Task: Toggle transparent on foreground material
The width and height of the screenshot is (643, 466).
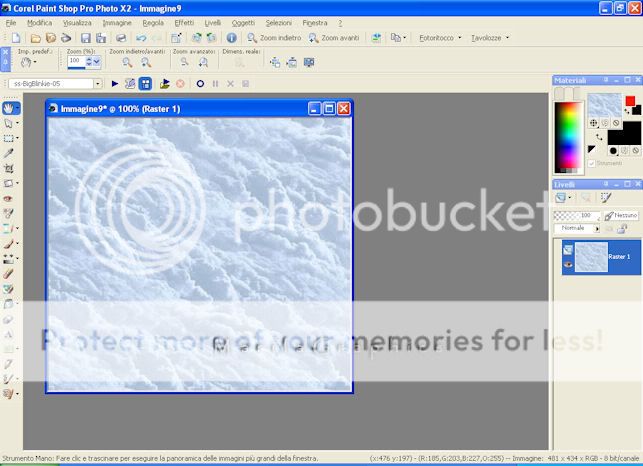Action: click(616, 123)
